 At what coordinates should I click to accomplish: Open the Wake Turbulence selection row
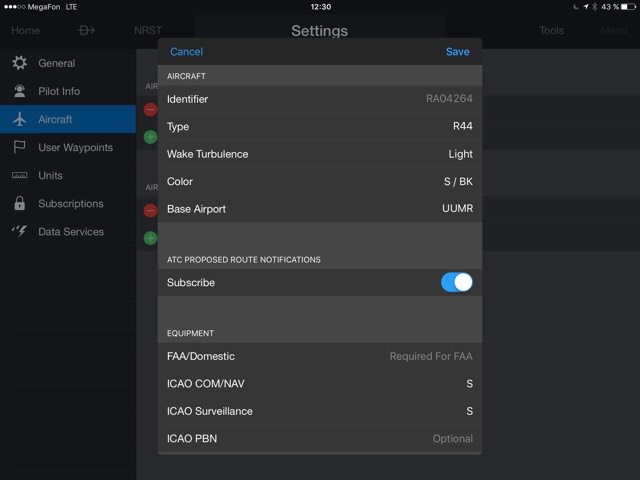coord(320,154)
